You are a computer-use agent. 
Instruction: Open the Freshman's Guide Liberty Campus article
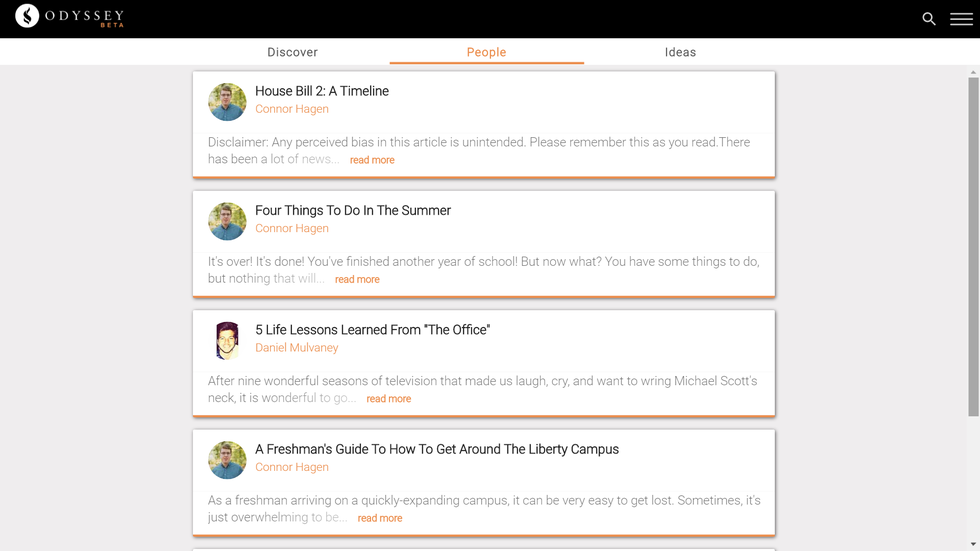pos(437,449)
